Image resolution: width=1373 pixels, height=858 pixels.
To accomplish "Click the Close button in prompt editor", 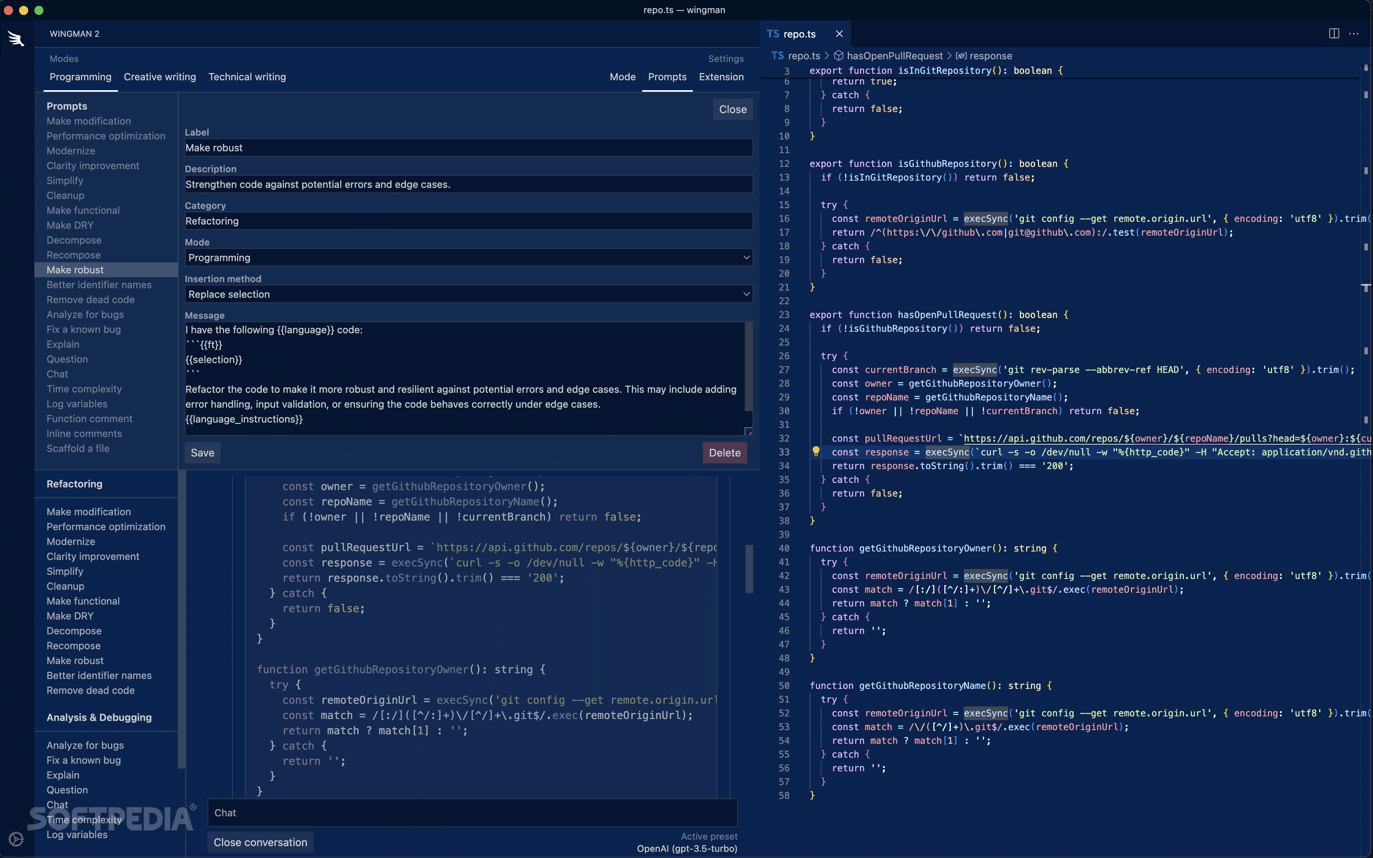I will coord(732,110).
